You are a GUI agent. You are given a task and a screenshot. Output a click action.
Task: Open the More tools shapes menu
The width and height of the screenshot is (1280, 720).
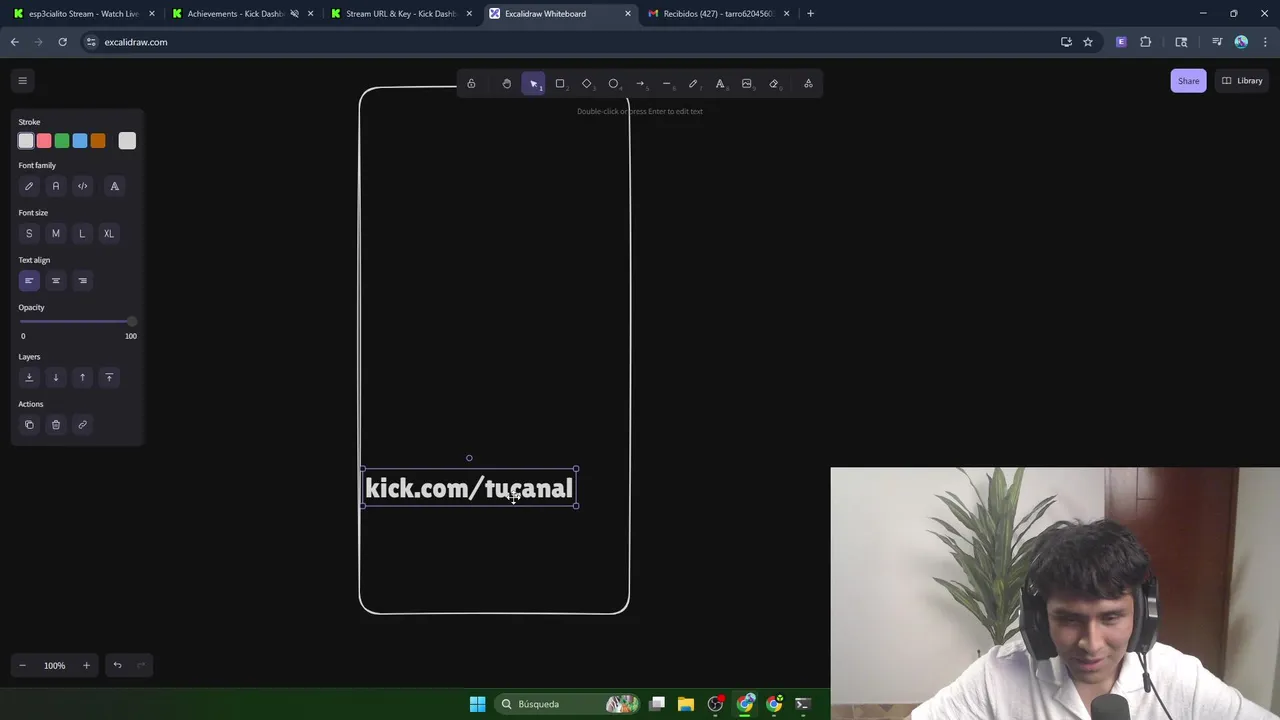[x=808, y=84]
